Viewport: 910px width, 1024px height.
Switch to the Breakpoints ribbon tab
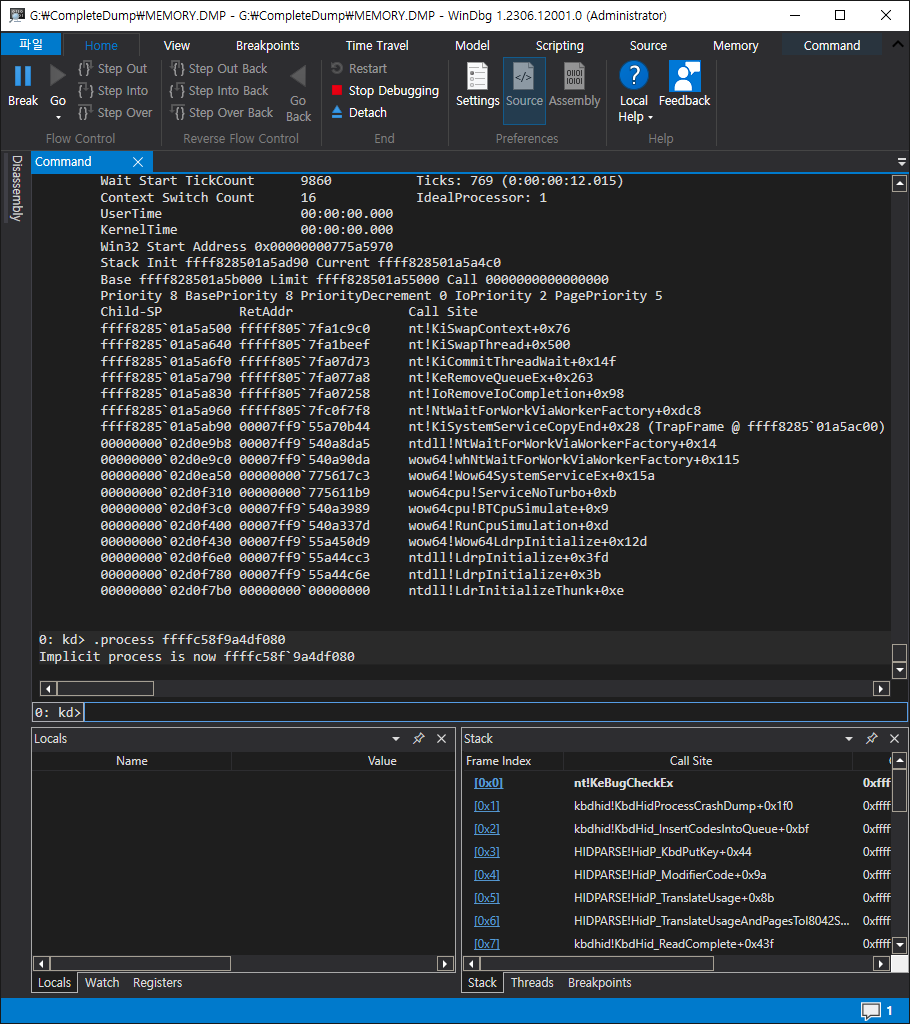pos(267,46)
